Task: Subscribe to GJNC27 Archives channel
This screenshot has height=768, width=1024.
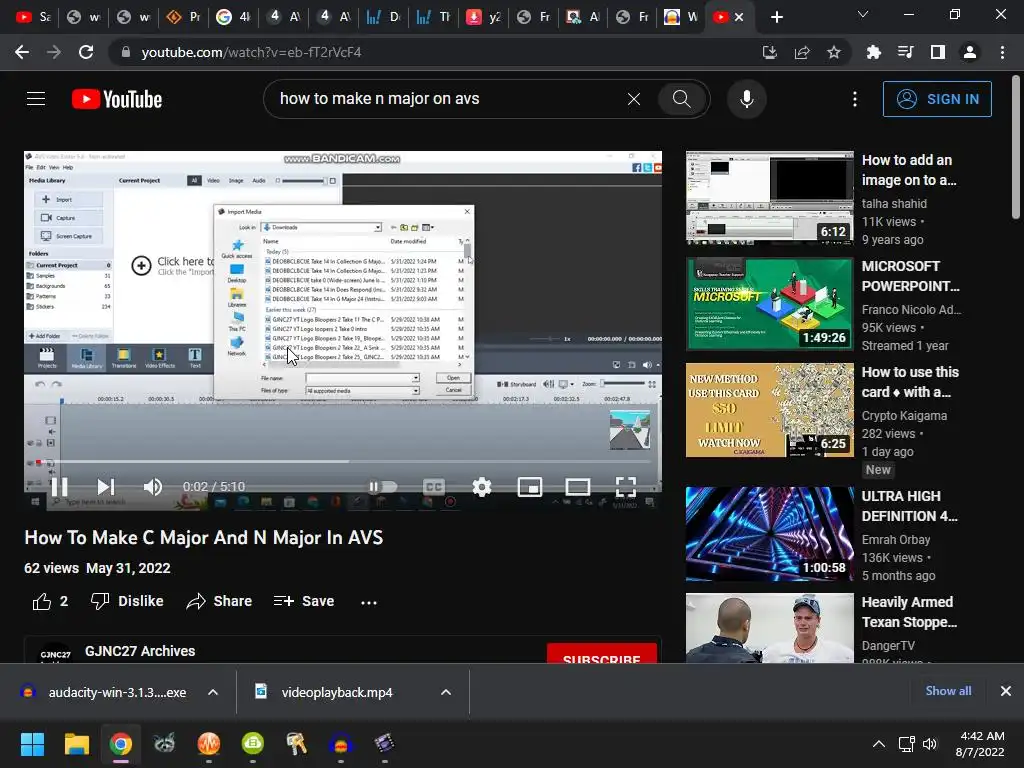Action: (601, 654)
